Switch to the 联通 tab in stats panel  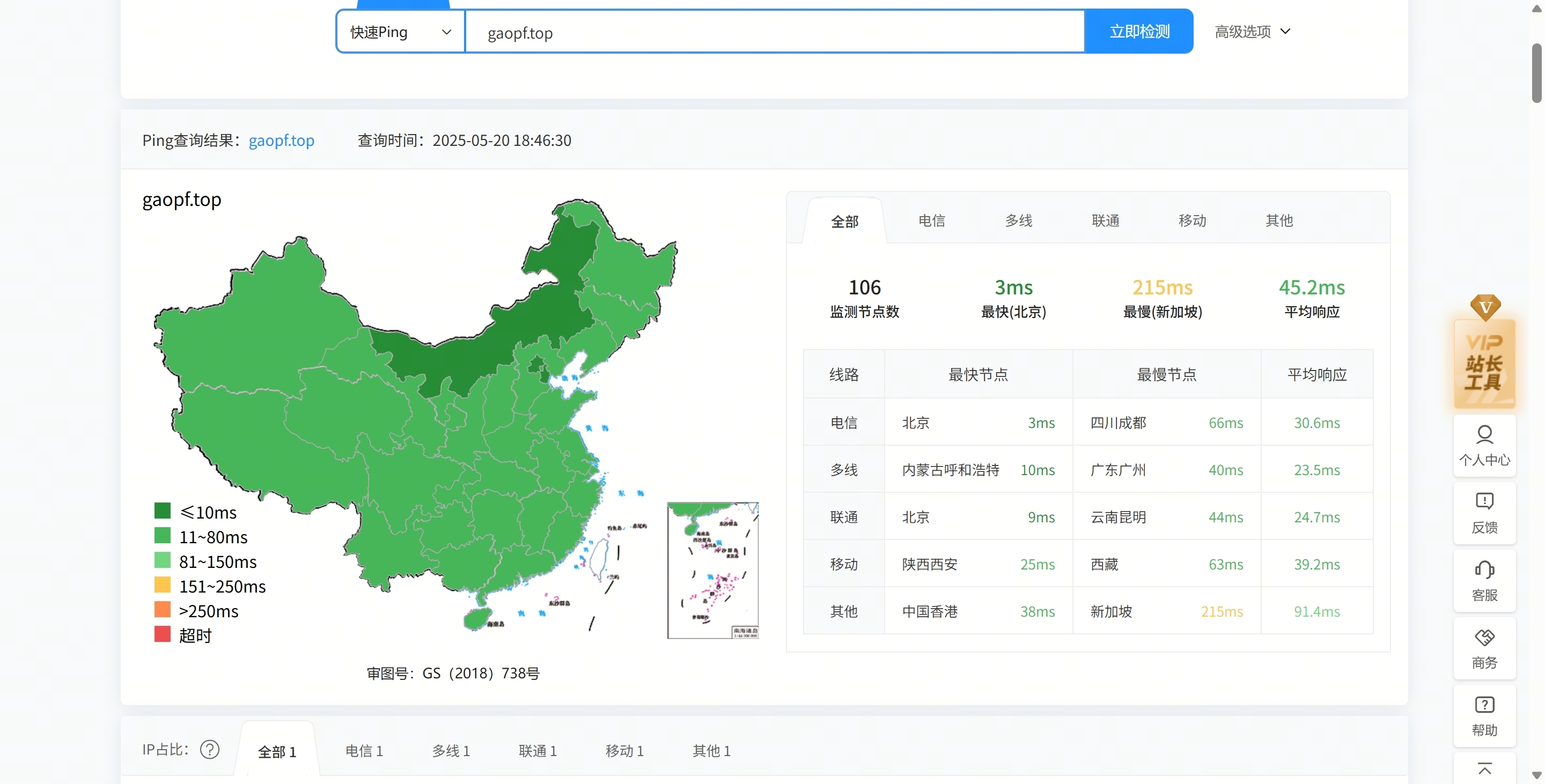pos(1105,220)
